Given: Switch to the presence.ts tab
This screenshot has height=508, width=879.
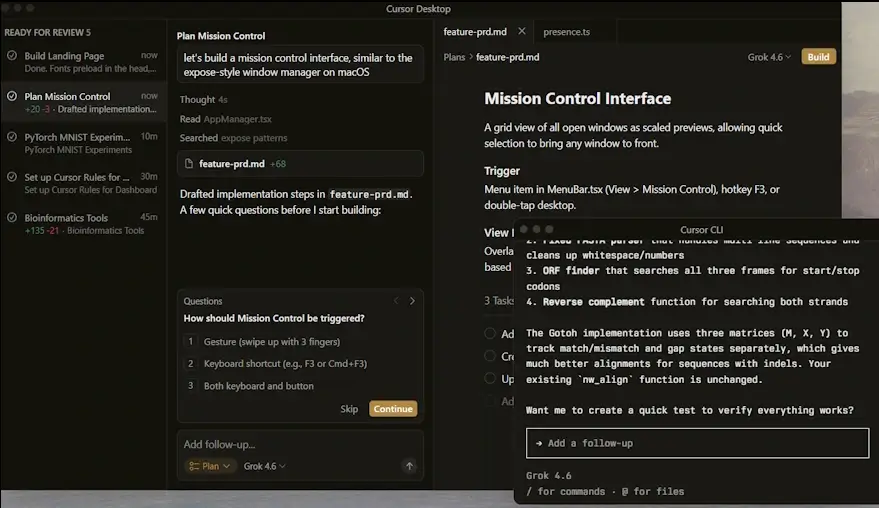Looking at the screenshot, I should click(566, 32).
